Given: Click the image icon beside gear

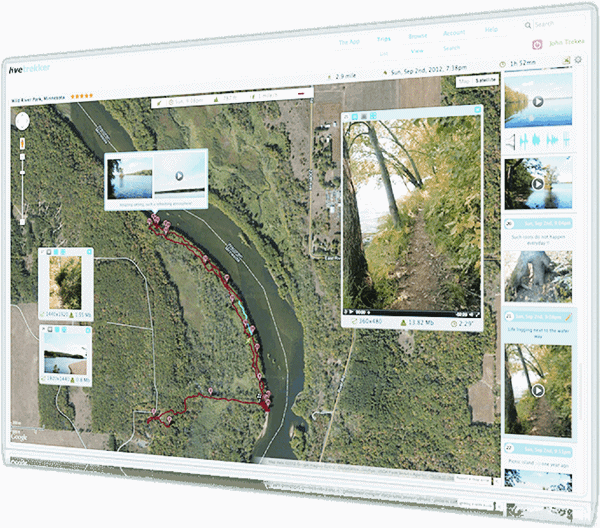Looking at the screenshot, I should [x=567, y=60].
